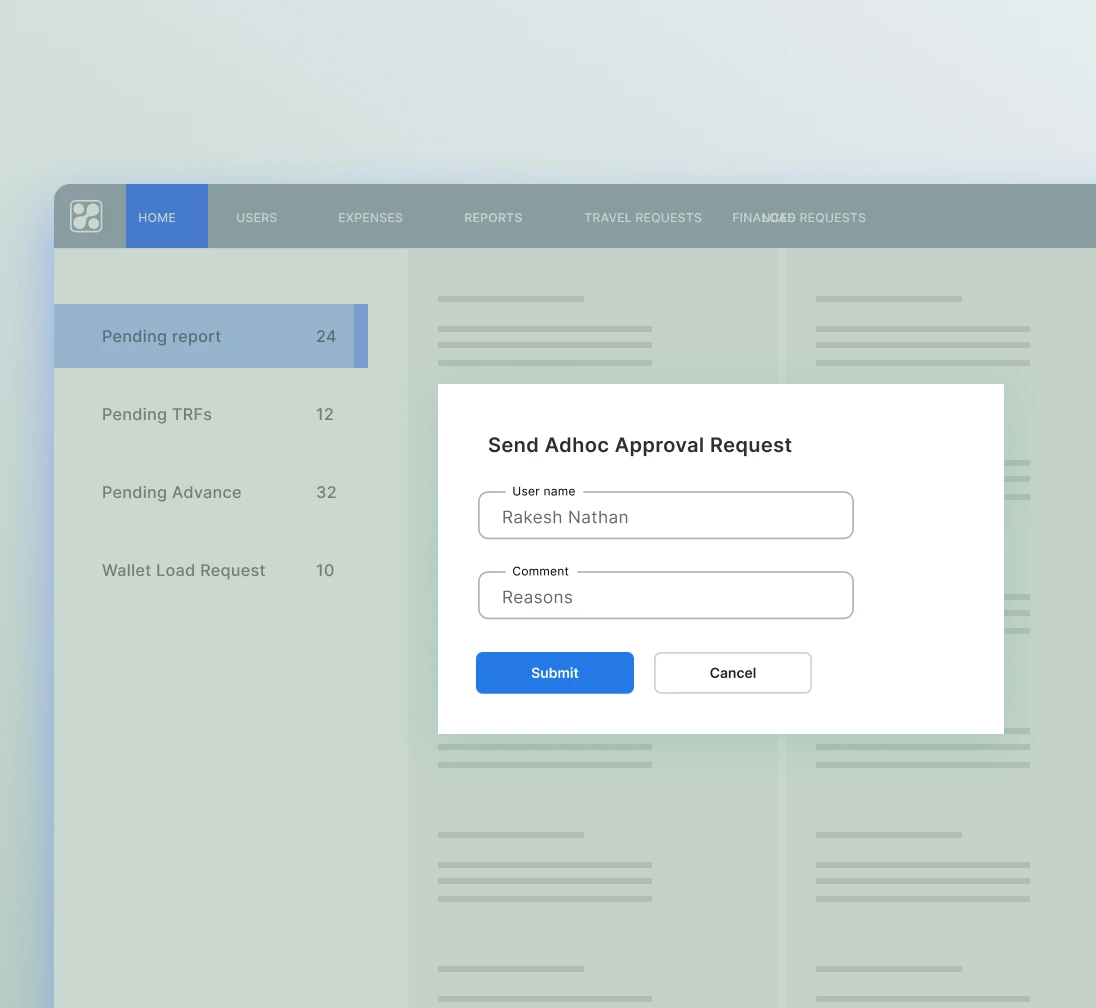
Task: Click the Wallet Load Request count 10
Action: [325, 570]
